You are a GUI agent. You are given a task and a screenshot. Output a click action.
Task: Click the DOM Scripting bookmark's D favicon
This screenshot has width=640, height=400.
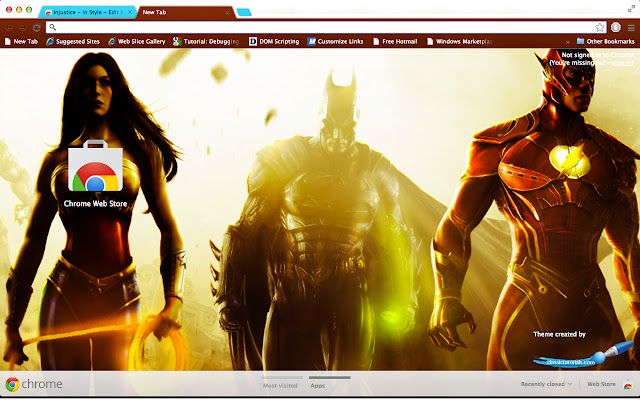pos(253,41)
